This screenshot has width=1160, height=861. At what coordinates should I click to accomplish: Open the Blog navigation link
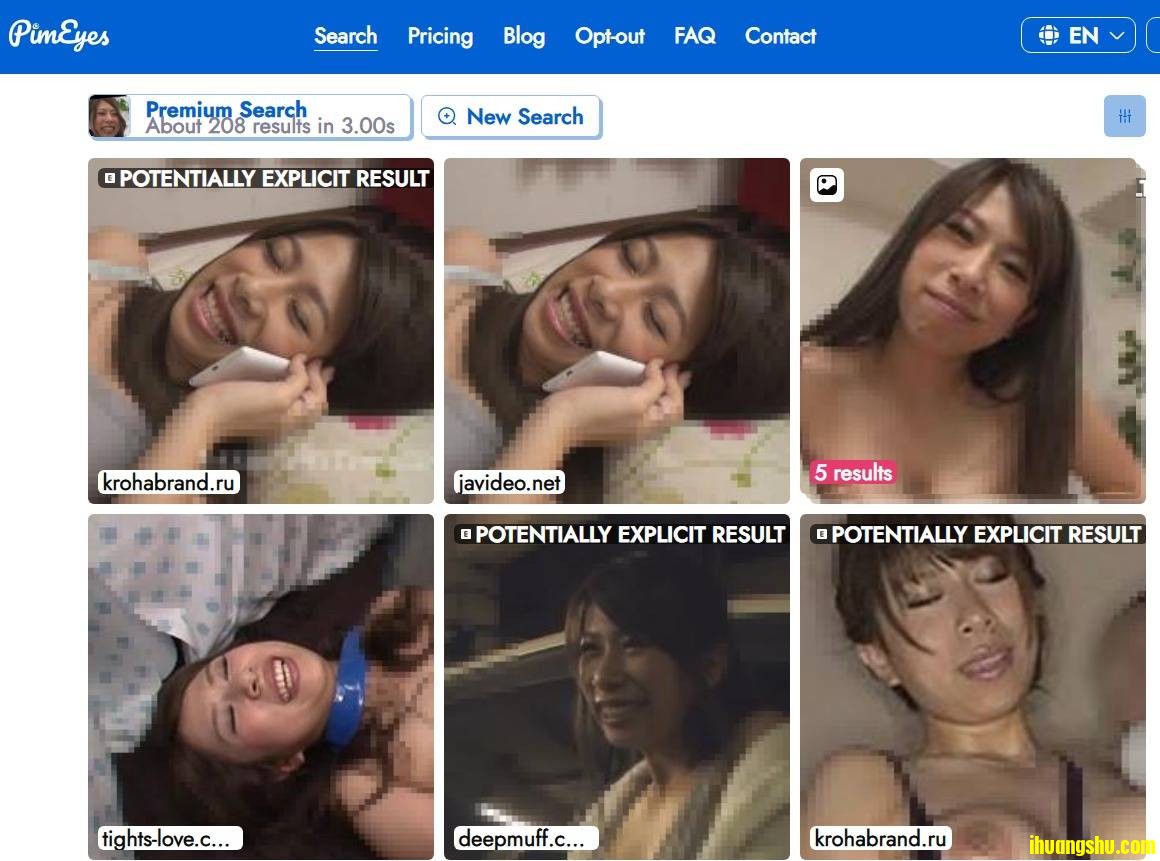pos(524,36)
